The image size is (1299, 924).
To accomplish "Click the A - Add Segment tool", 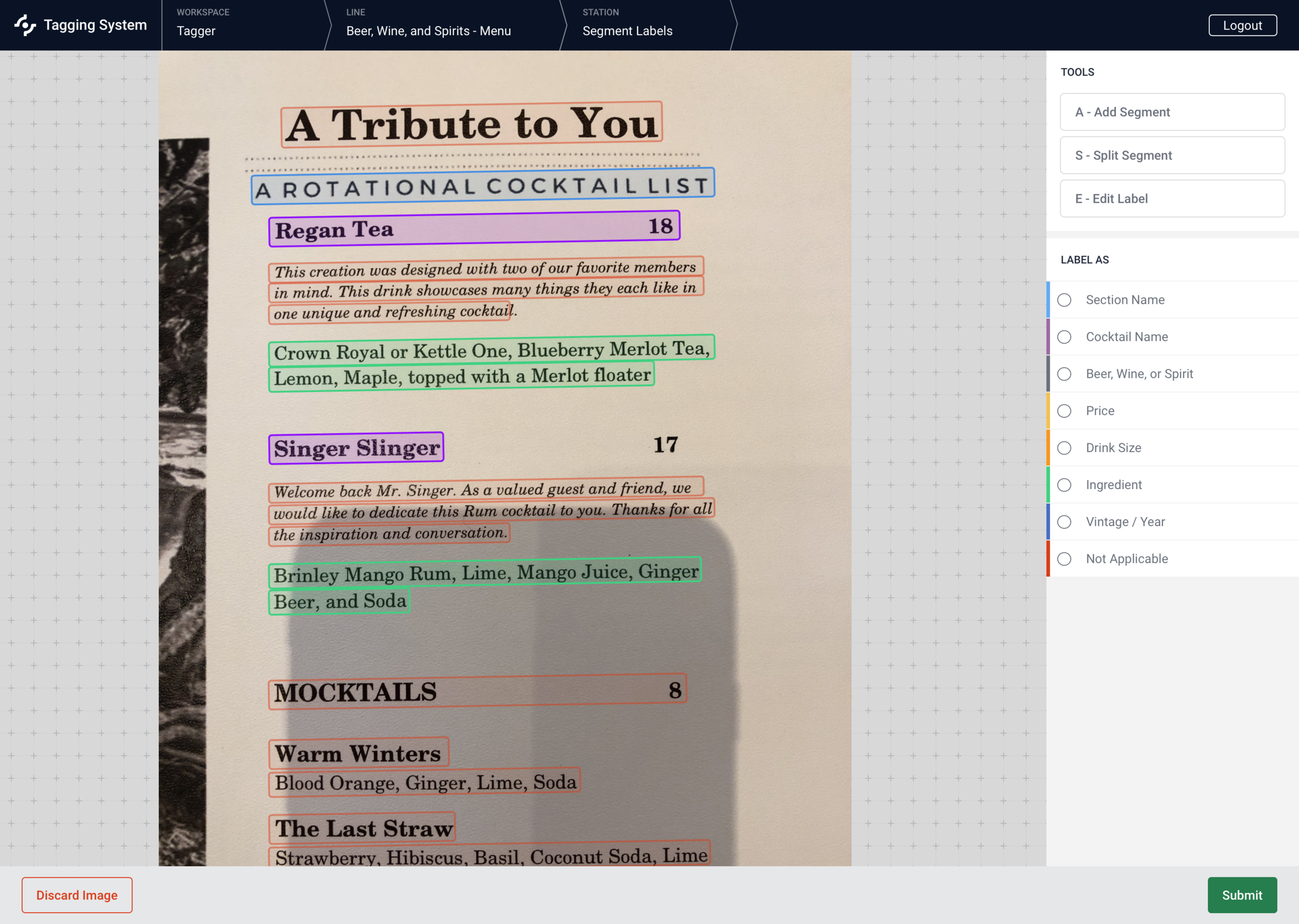I will click(1172, 112).
